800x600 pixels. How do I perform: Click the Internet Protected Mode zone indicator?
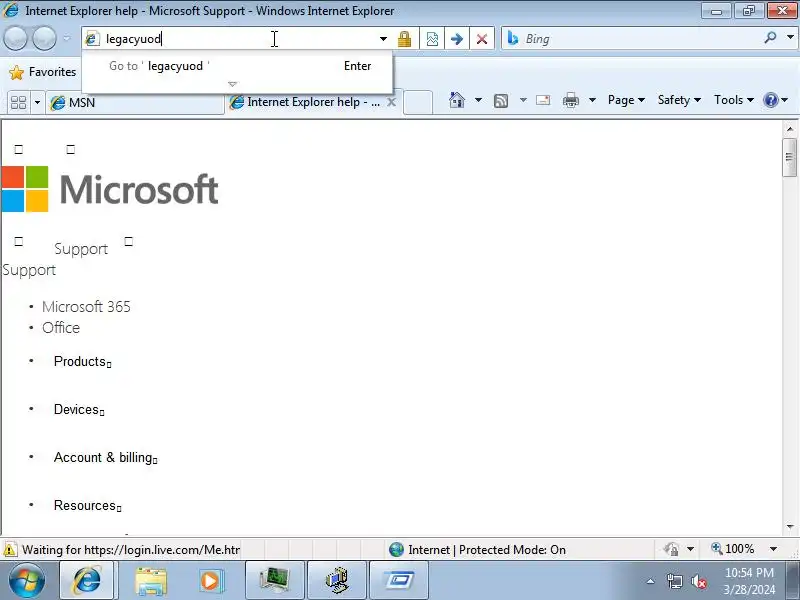477,549
